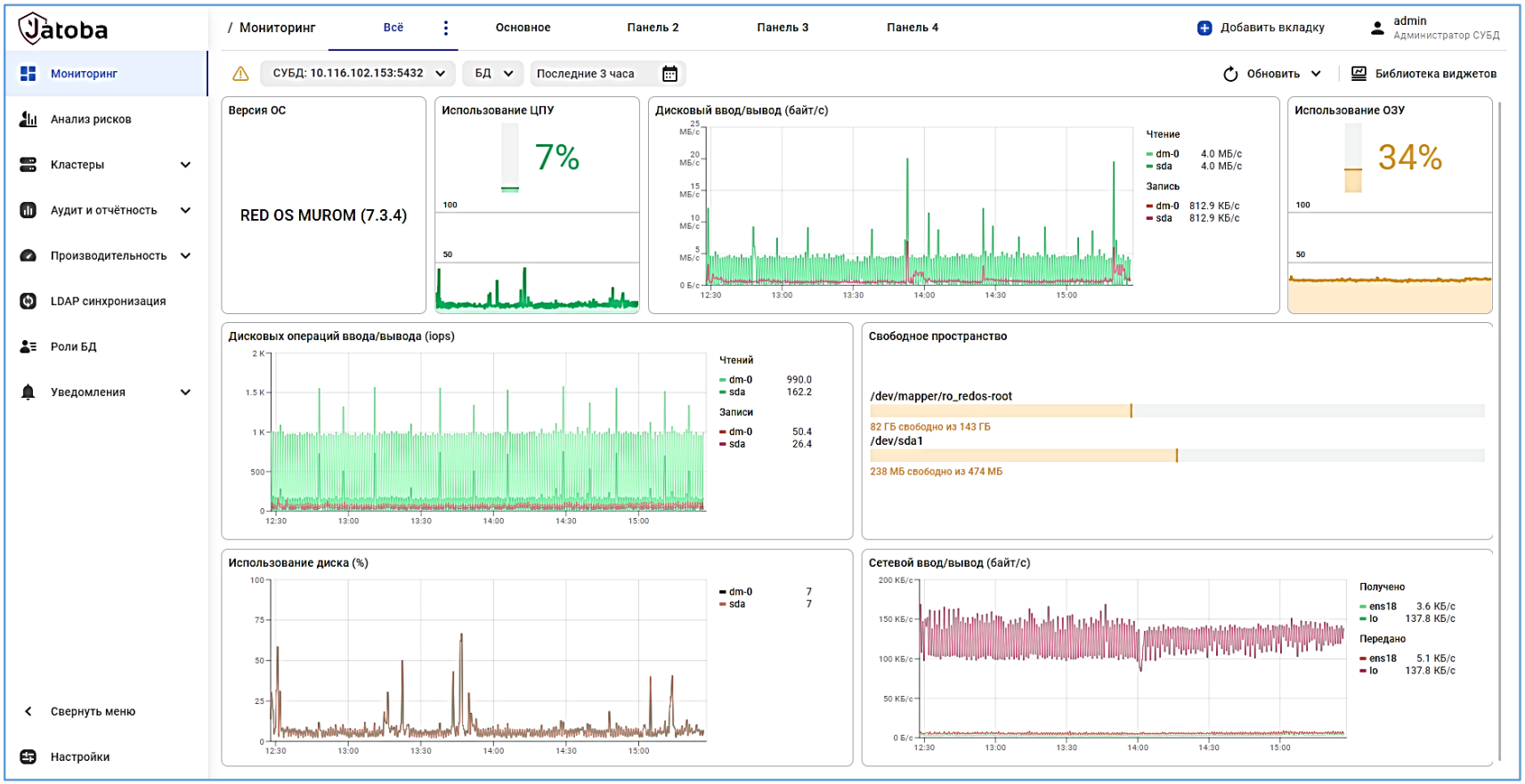1525x784 pixels.
Task: Click Свернуть меню to collapse sidebar
Action: 93,711
